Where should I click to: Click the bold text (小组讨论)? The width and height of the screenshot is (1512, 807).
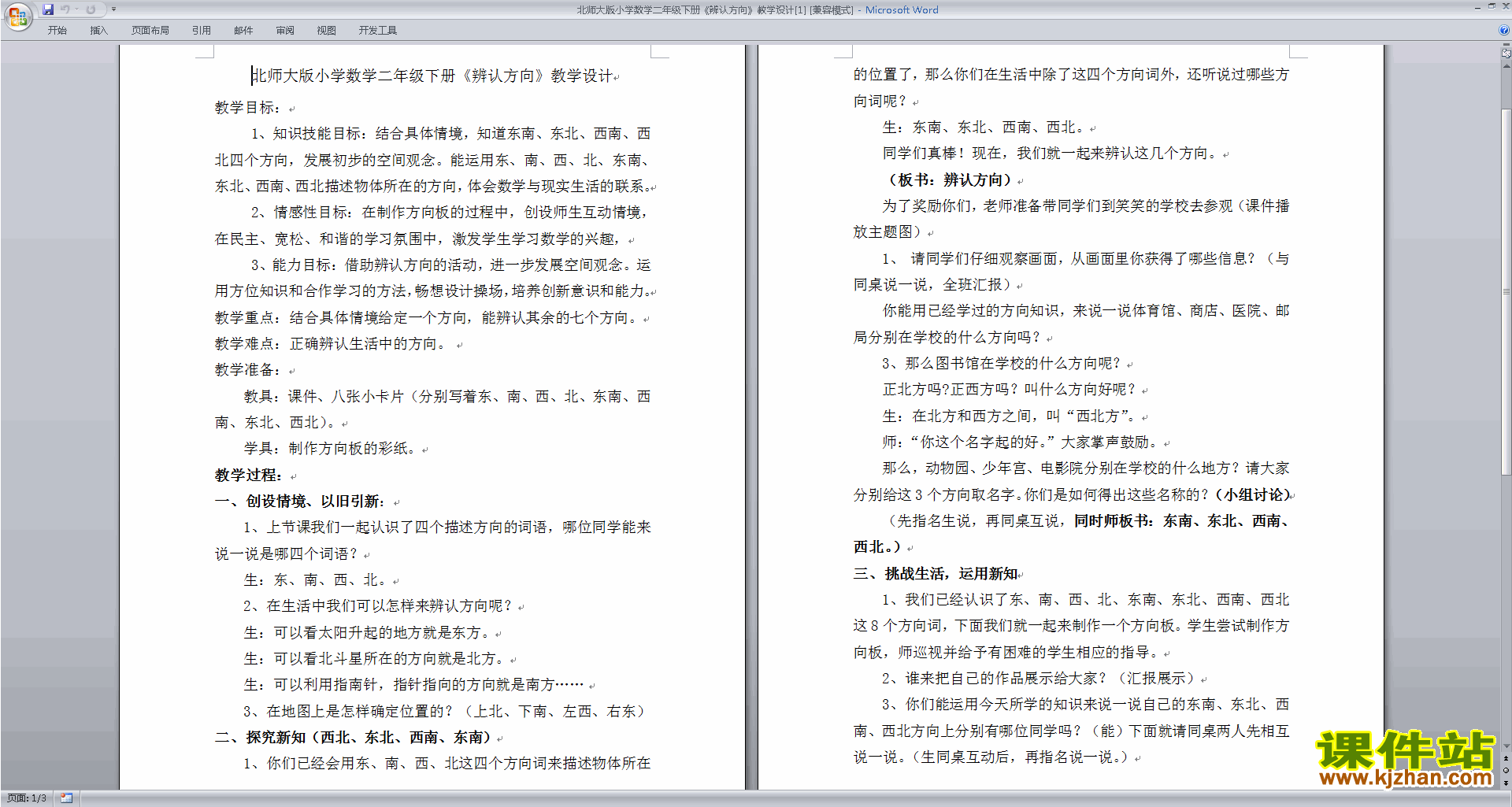tap(1253, 494)
